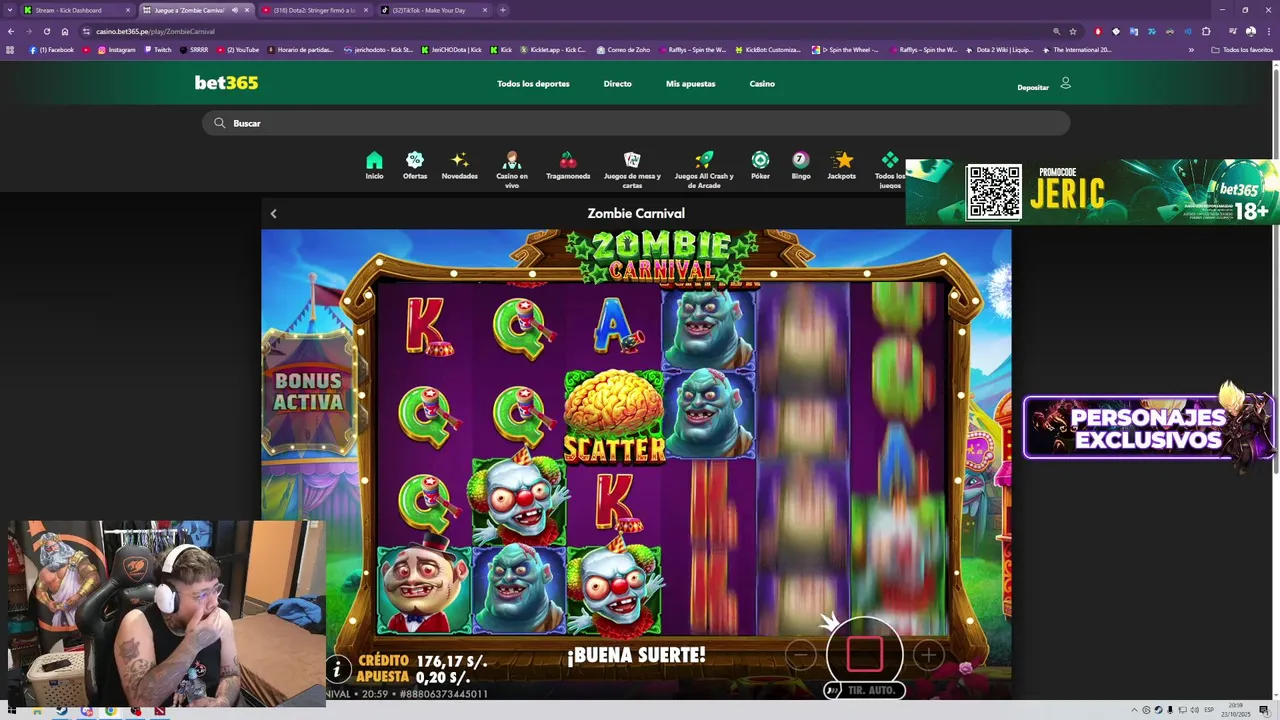
Task: Switch to the Dota2 Stringer YouTube tab
Action: click(x=314, y=10)
